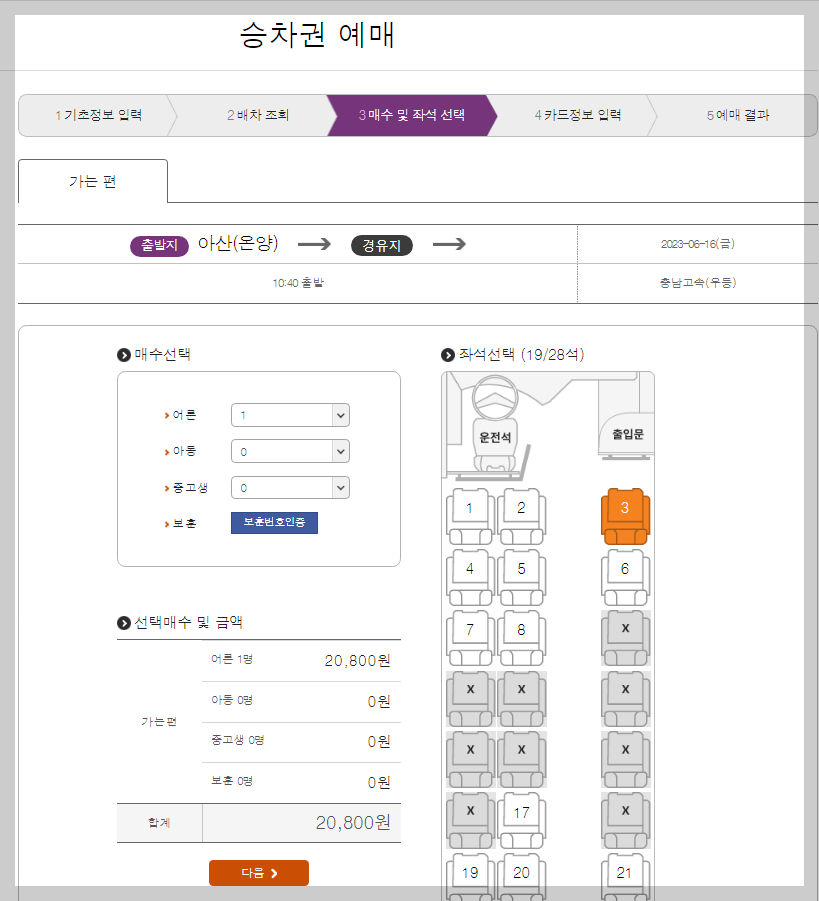Go to step 5 예매 결과

point(737,115)
